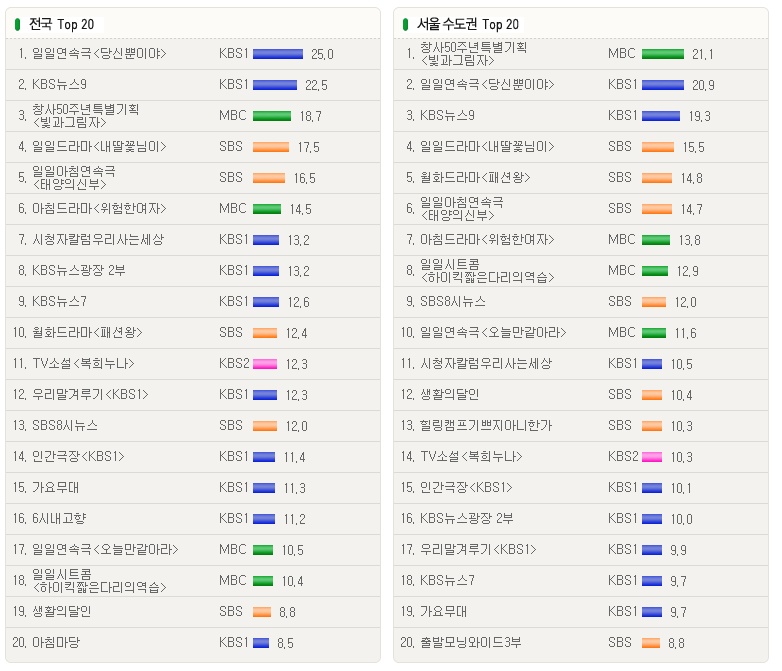782x671 pixels.
Task: Select KBS뉴스광장 2부 in the 전국 list
Action: tap(78, 270)
